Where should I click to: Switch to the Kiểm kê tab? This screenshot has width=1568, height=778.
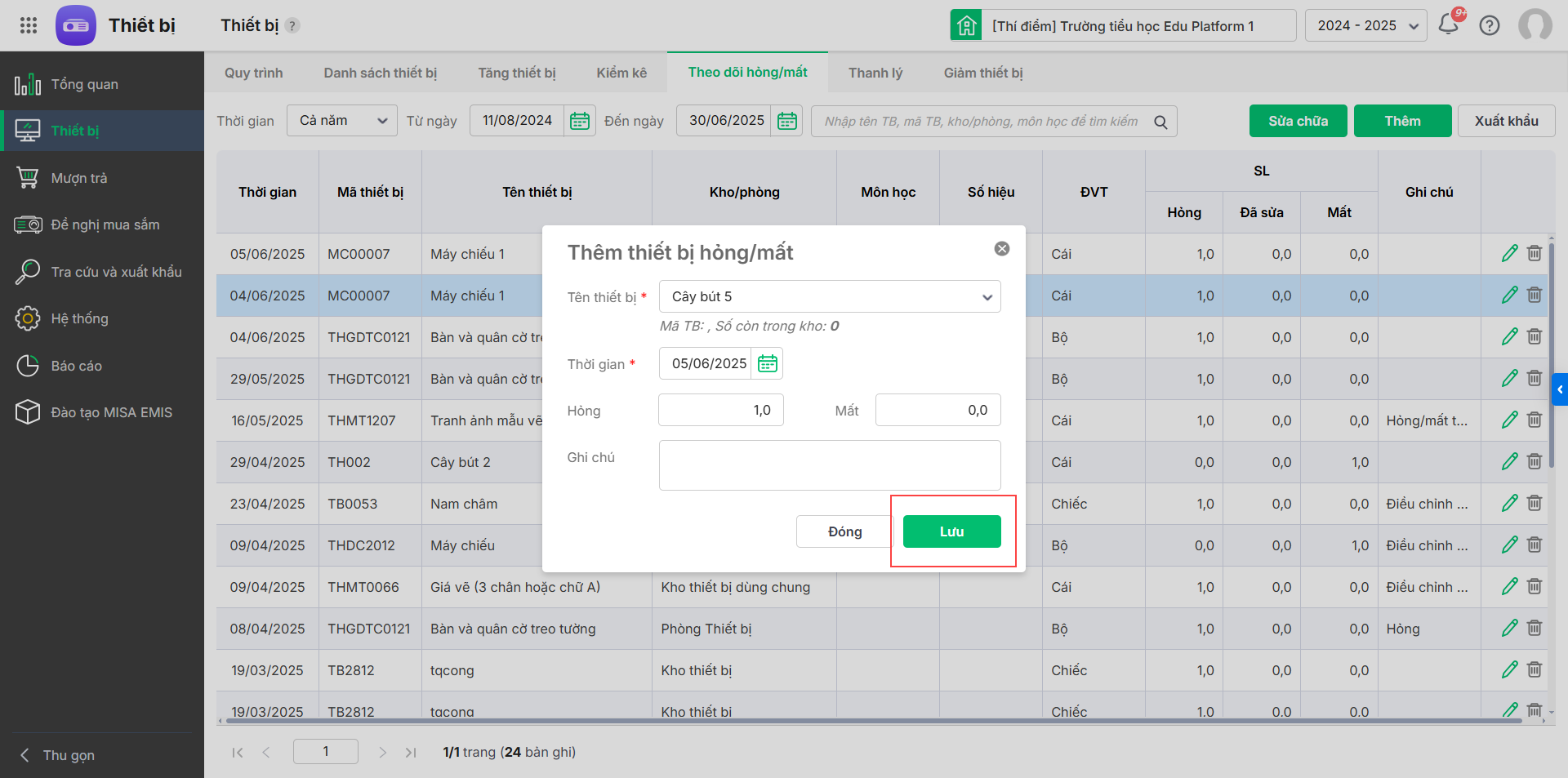pyautogui.click(x=621, y=73)
